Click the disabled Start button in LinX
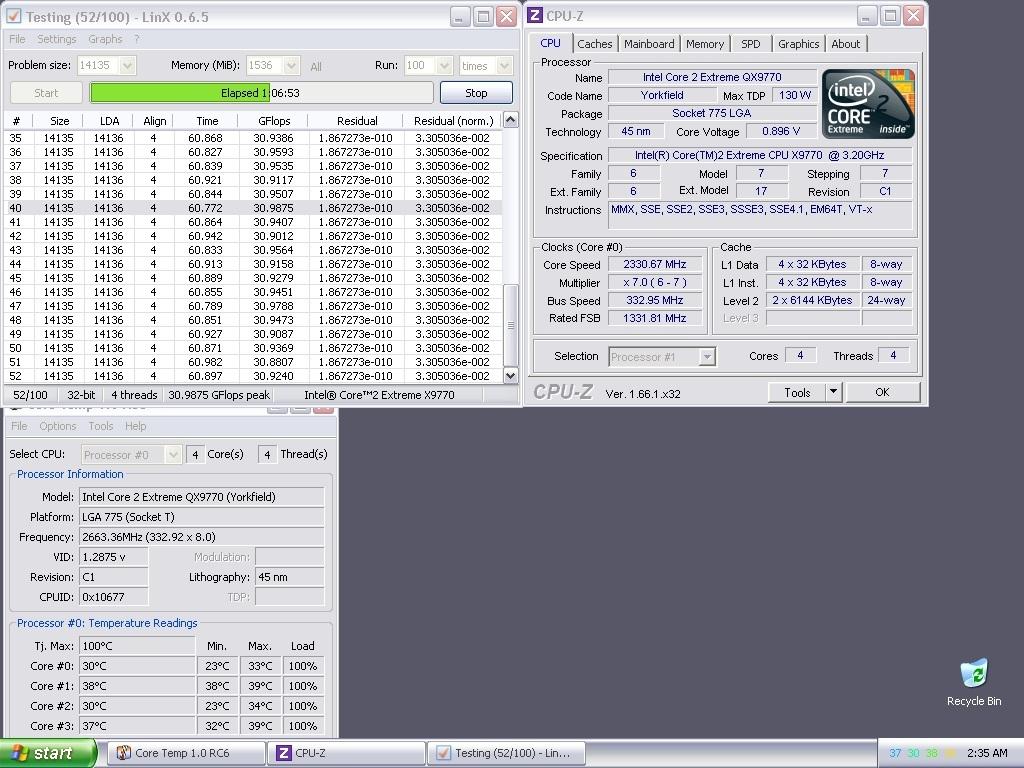The height and width of the screenshot is (768, 1024). coord(46,93)
